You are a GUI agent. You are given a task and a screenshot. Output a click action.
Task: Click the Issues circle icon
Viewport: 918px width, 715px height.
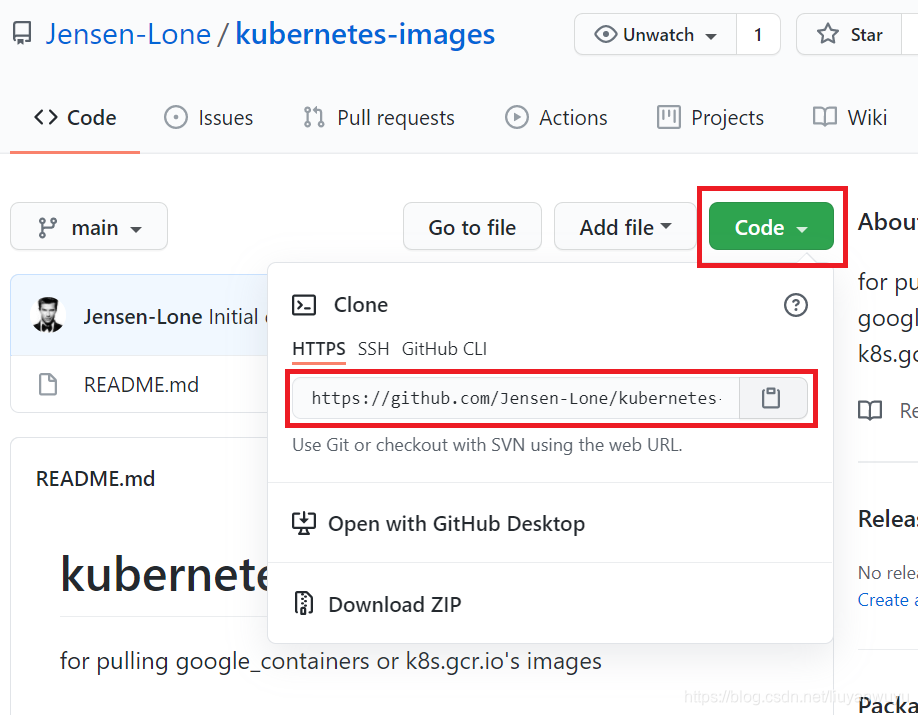tap(176, 118)
